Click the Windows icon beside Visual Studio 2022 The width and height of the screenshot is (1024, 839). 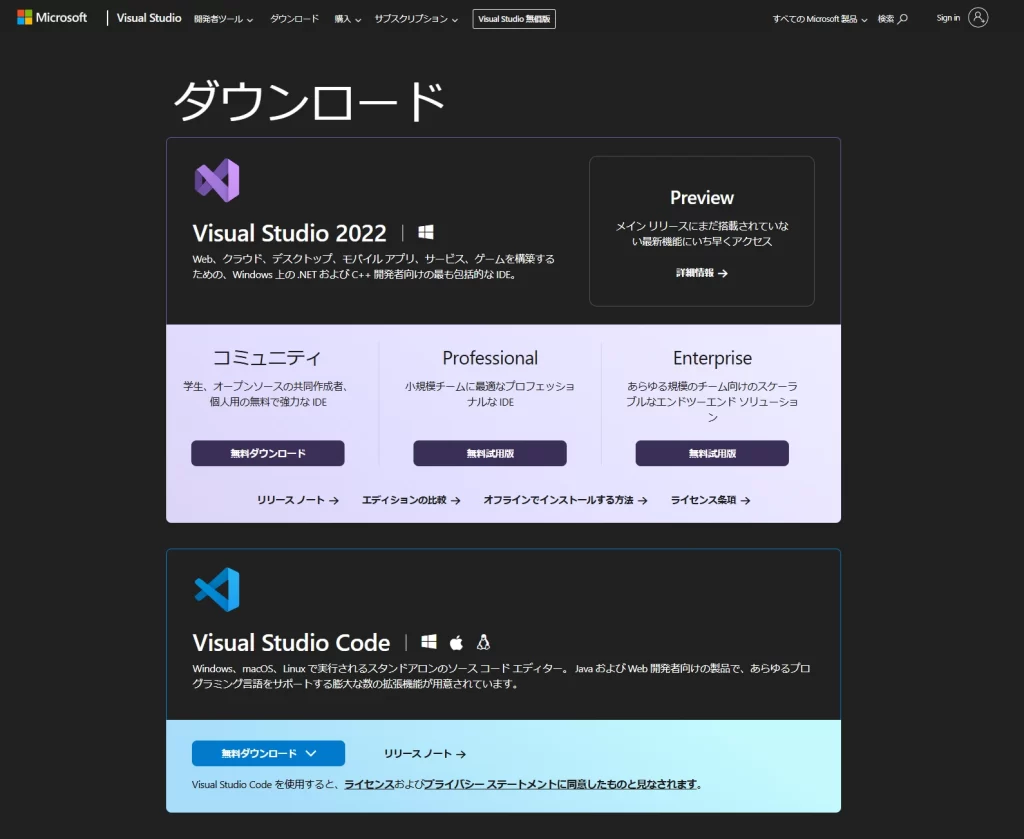pos(426,231)
